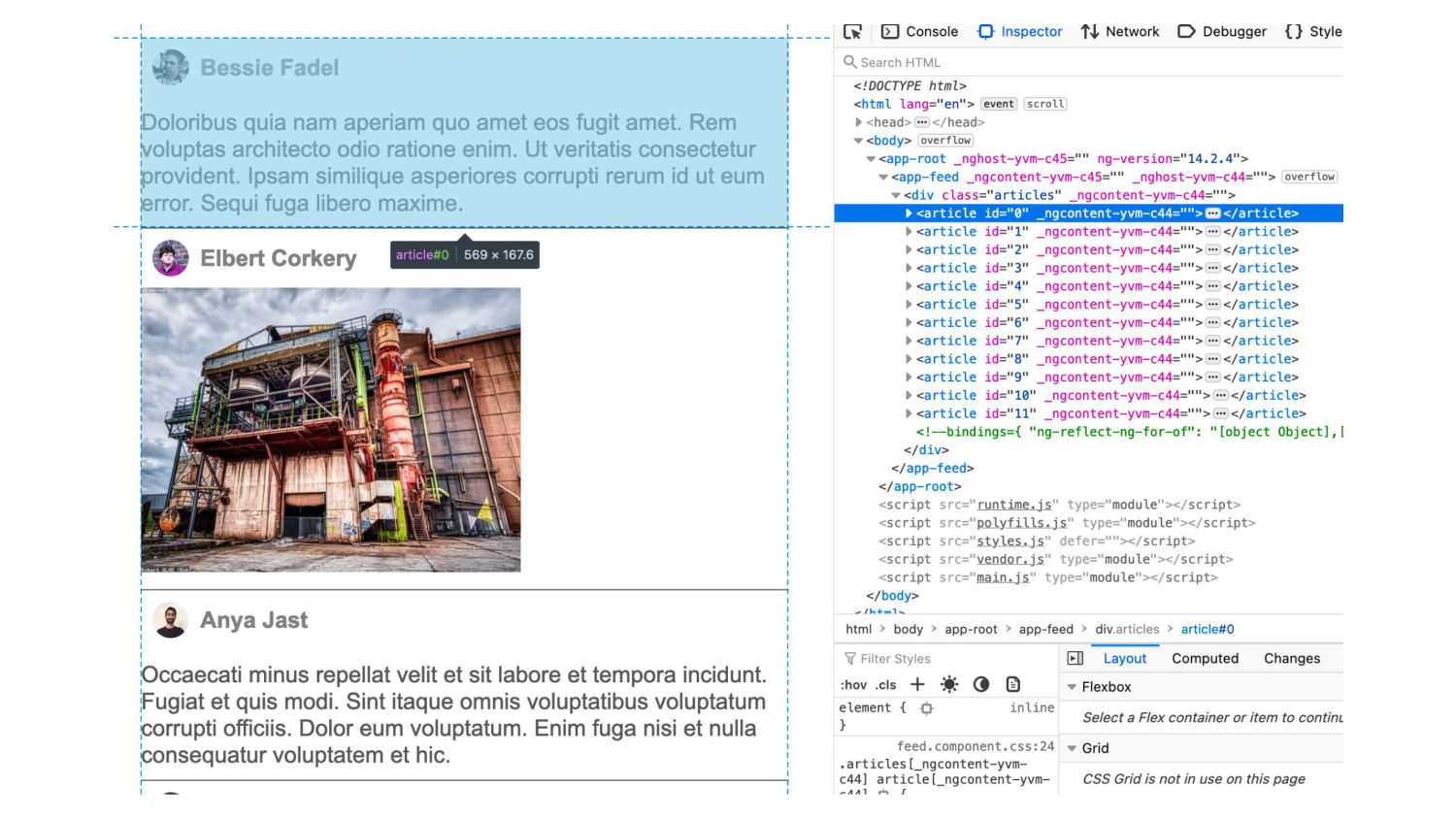Expand the head element node
Image resolution: width=1456 pixels, height=819 pixels.
click(859, 122)
